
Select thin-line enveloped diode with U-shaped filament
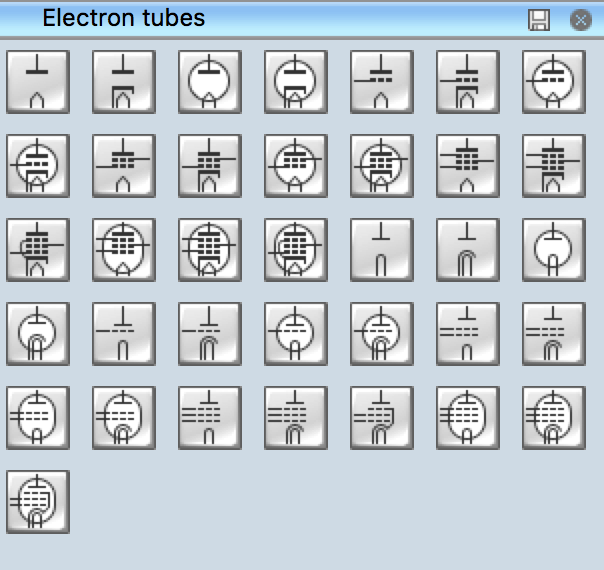click(x=554, y=250)
